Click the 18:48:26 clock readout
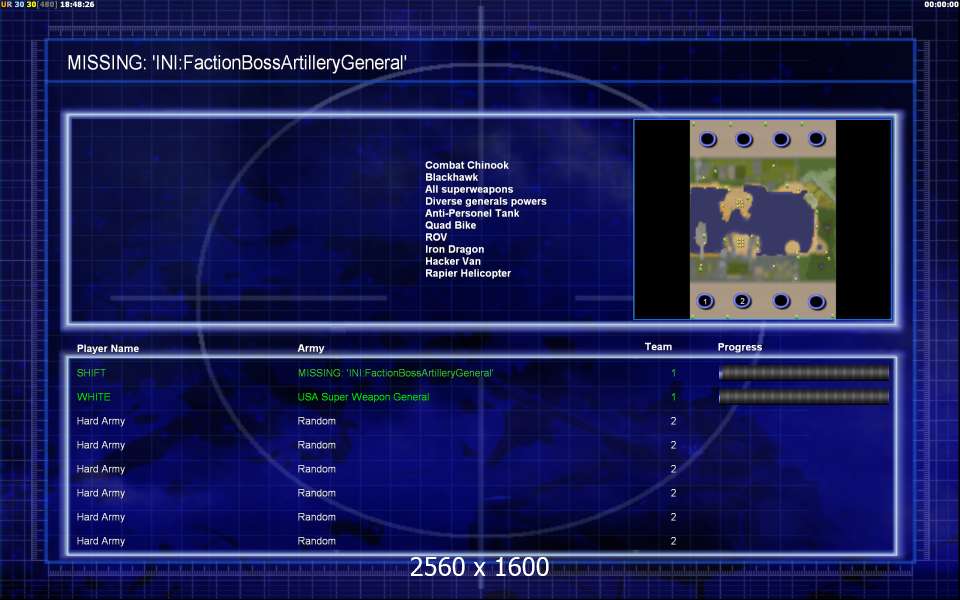 coord(77,4)
